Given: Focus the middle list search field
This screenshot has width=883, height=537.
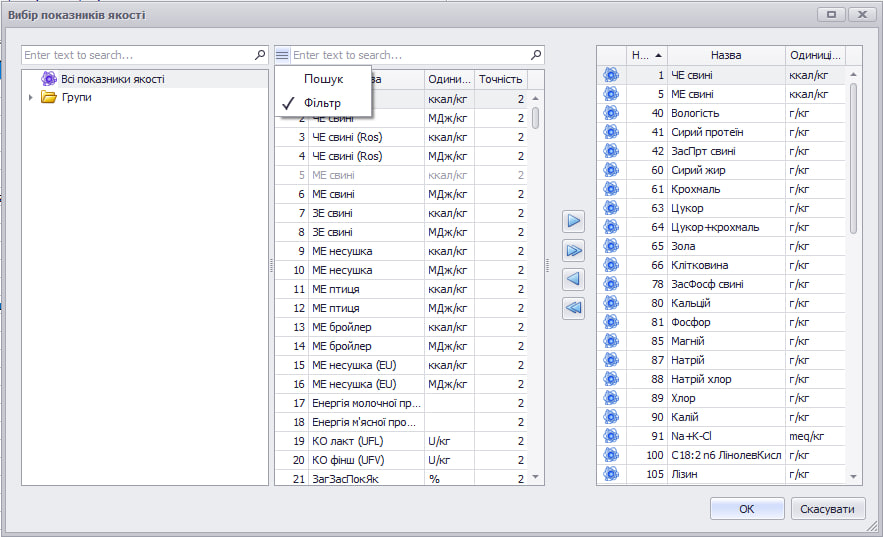Looking at the screenshot, I should click(x=410, y=55).
